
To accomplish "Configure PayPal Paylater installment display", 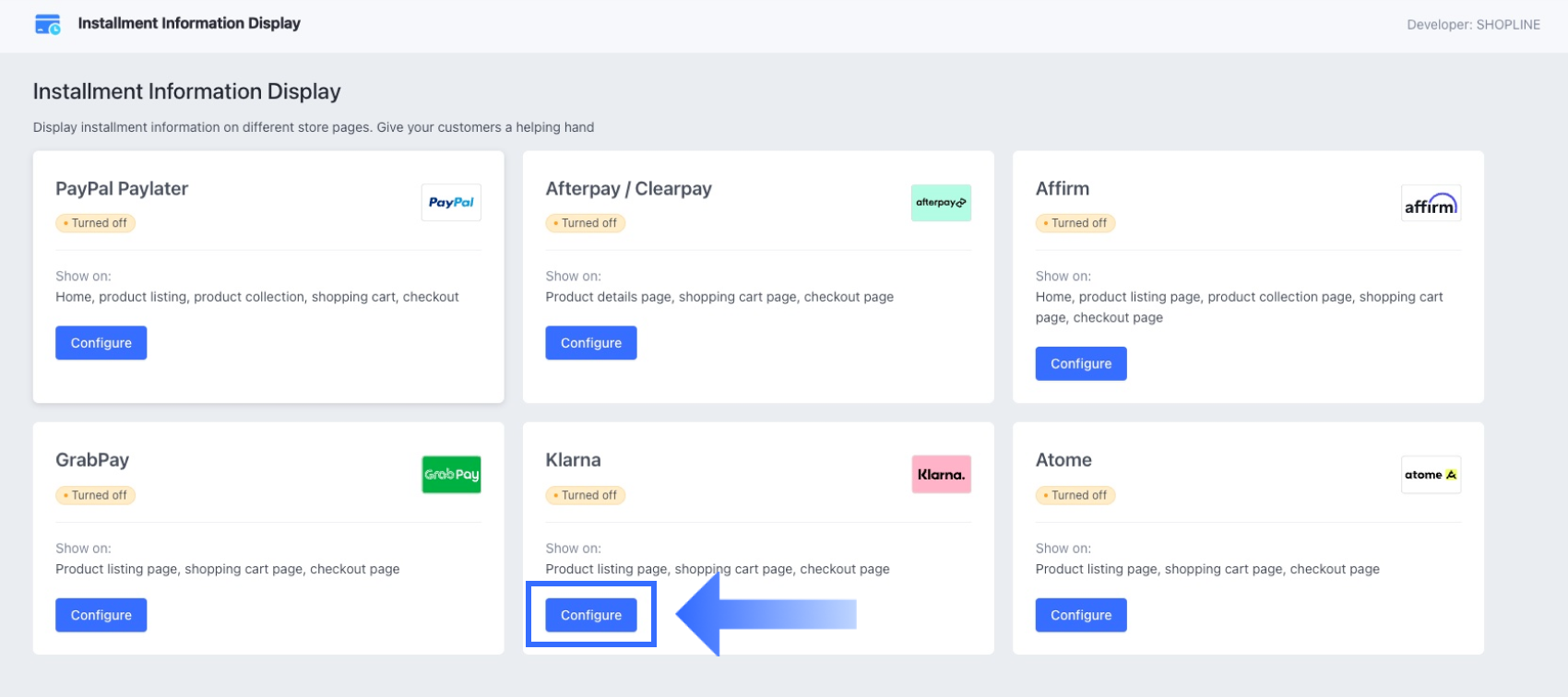I will 101,343.
